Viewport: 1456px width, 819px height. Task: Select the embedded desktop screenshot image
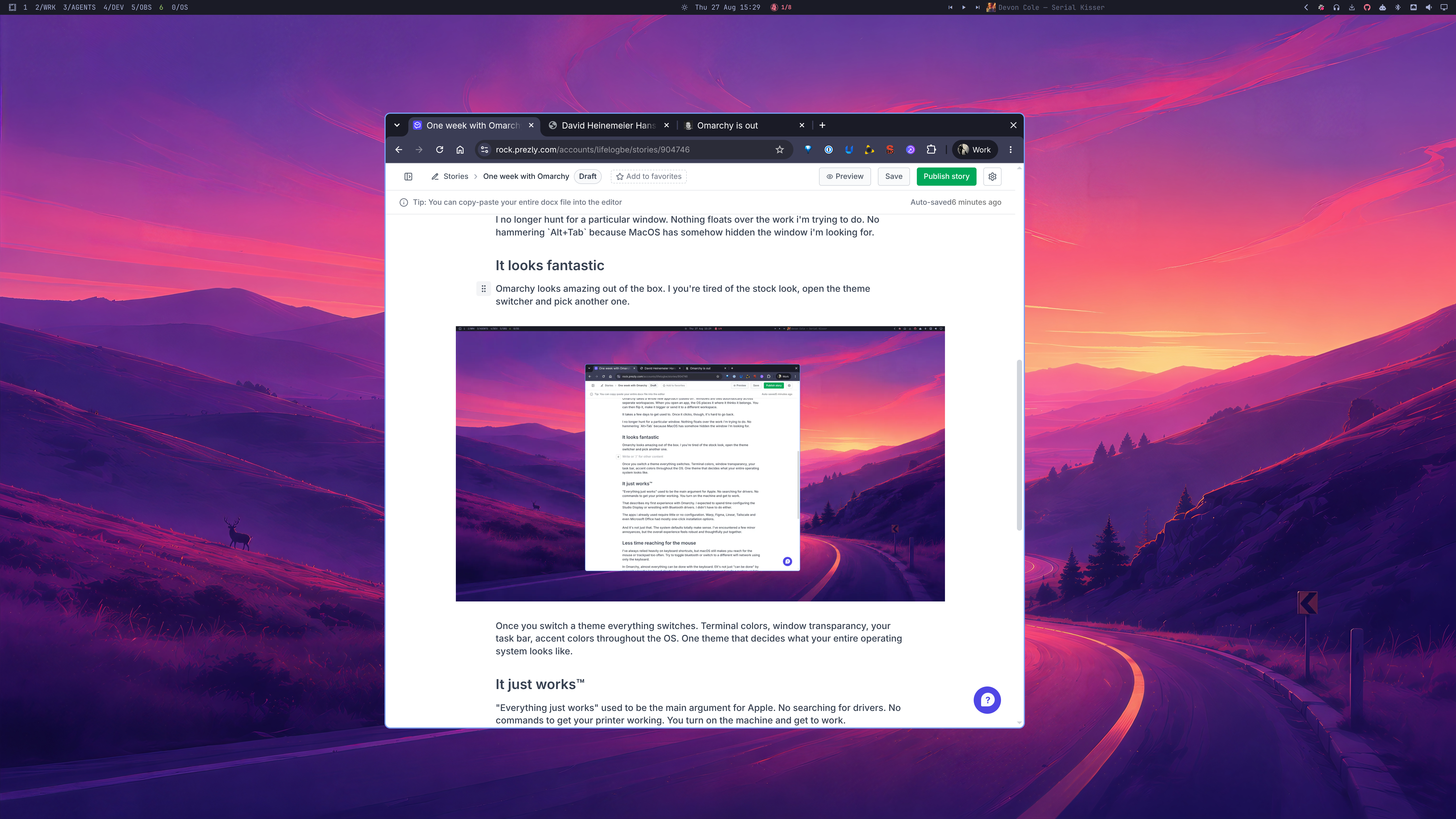(x=700, y=464)
